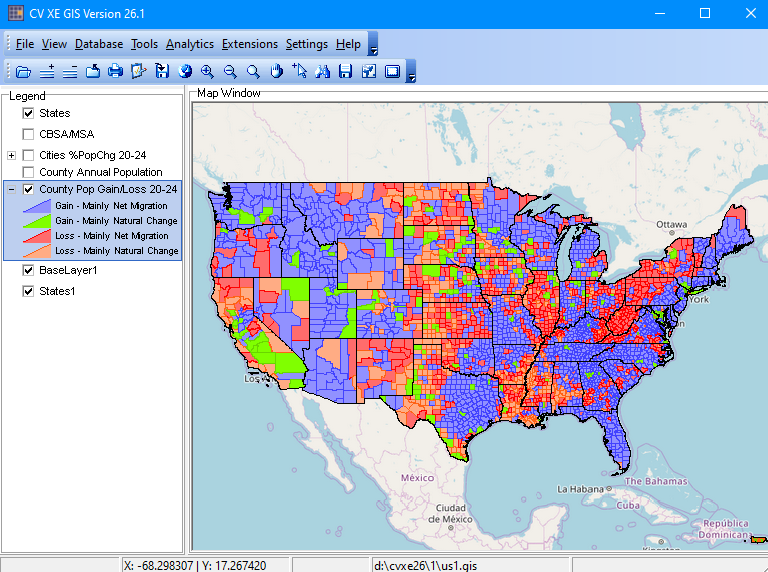Turn off the BaseLayer1 checkbox
Image resolution: width=768 pixels, height=572 pixels.
click(x=28, y=271)
